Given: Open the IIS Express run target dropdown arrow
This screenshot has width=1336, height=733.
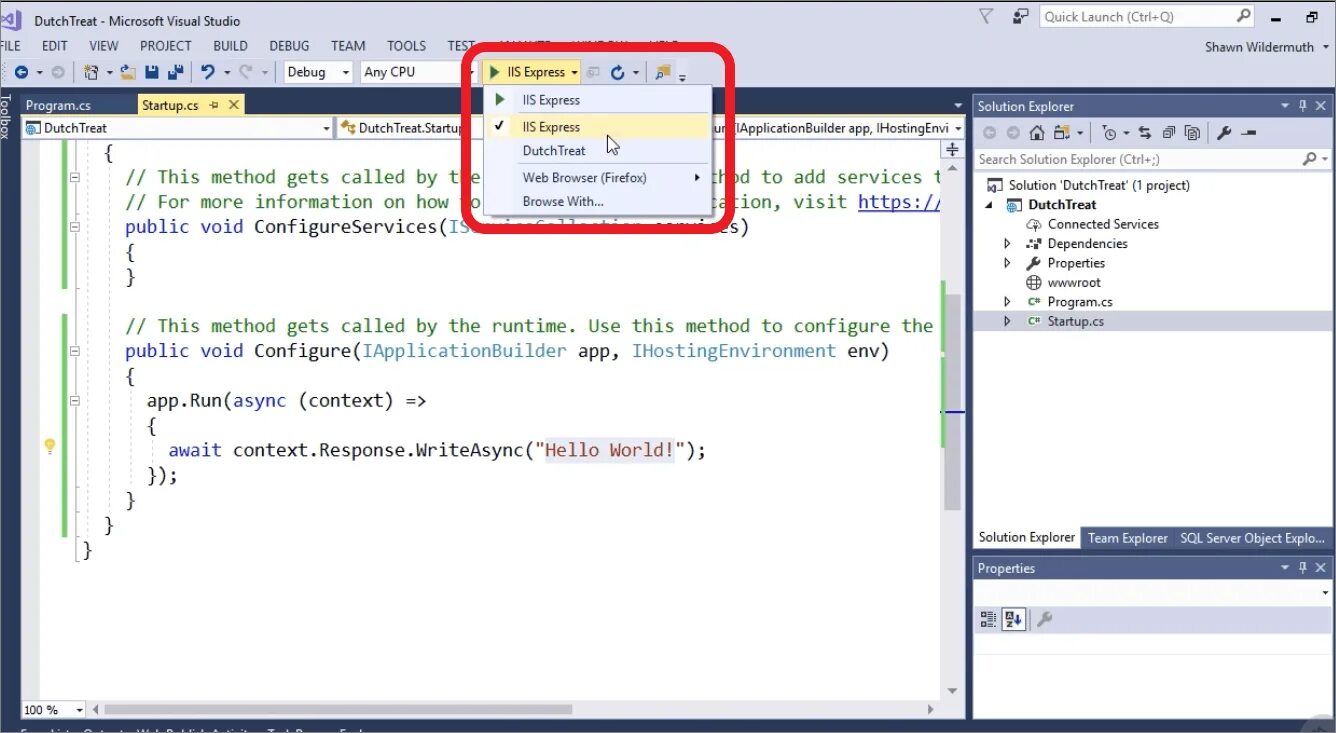Looking at the screenshot, I should [x=574, y=72].
